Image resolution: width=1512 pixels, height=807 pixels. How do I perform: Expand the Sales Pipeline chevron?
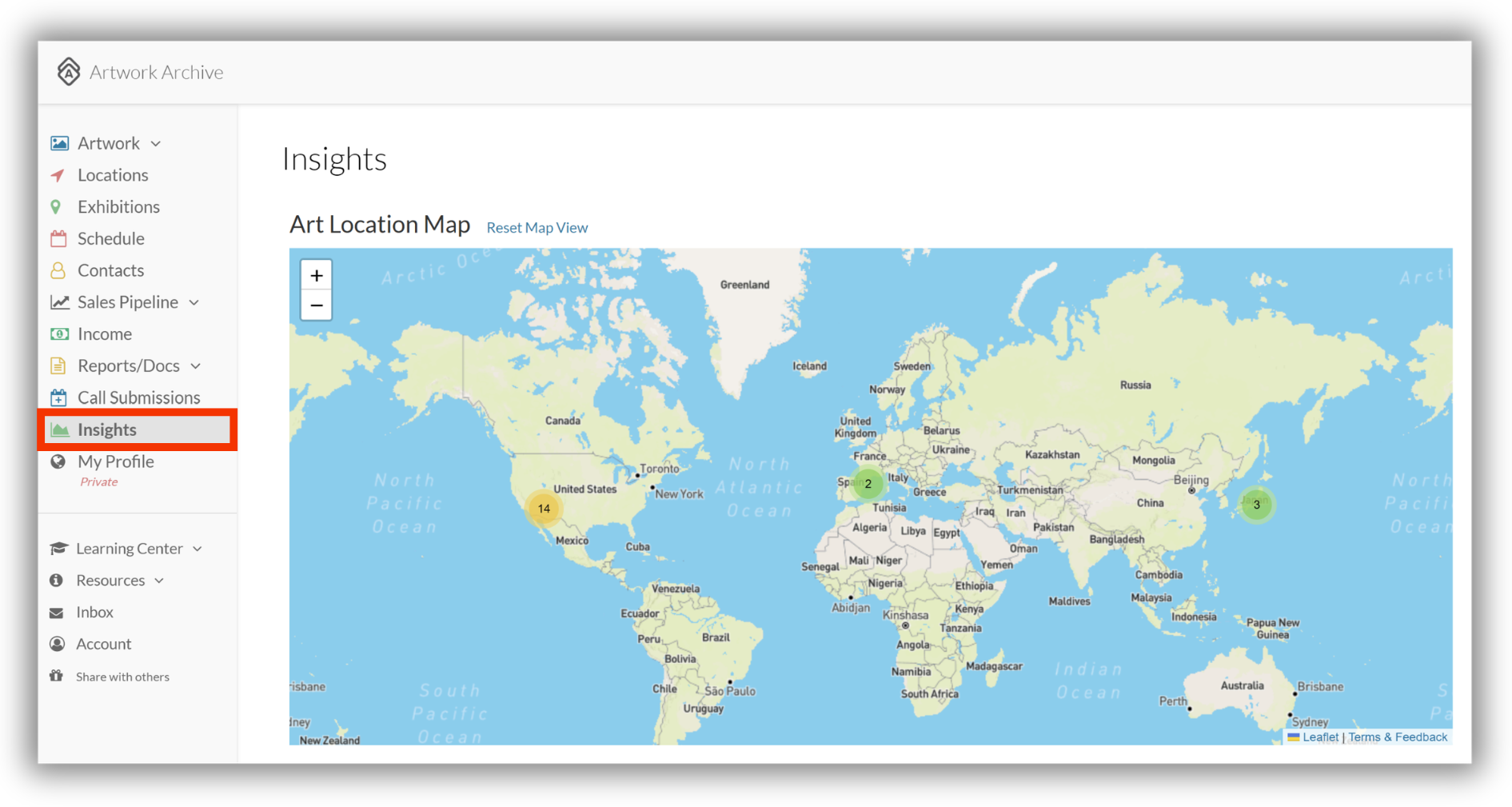(194, 303)
